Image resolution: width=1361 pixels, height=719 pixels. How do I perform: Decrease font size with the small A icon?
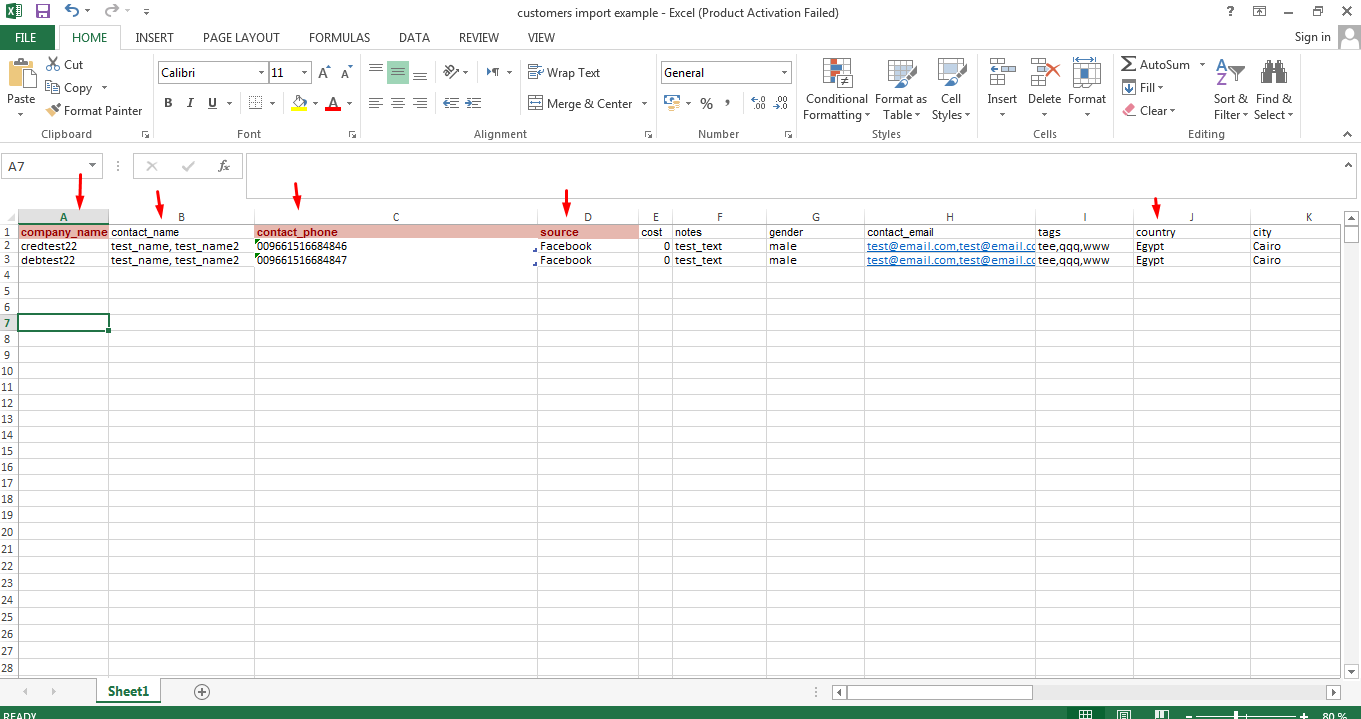click(346, 73)
